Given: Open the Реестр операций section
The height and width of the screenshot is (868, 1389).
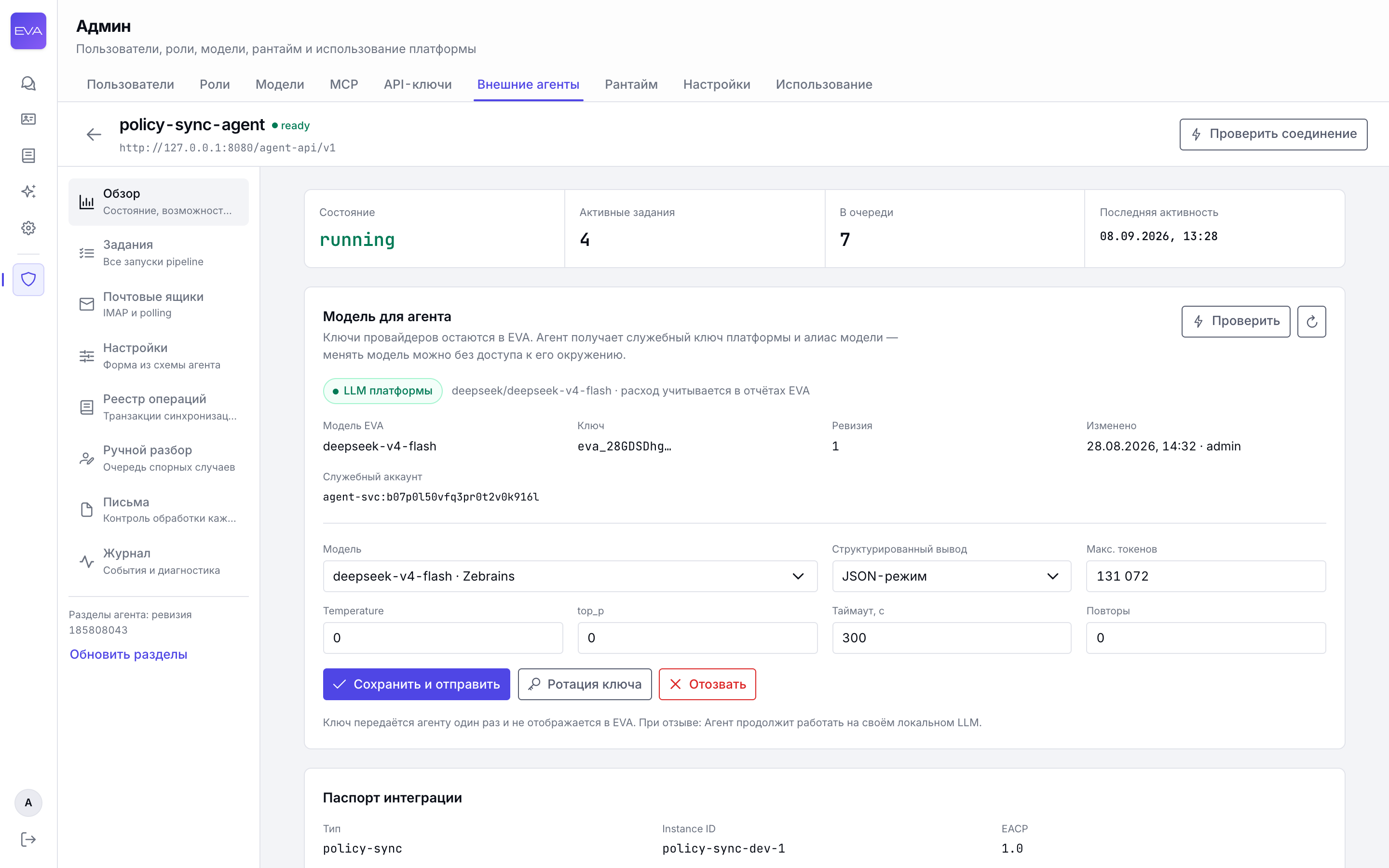Looking at the screenshot, I should point(158,407).
